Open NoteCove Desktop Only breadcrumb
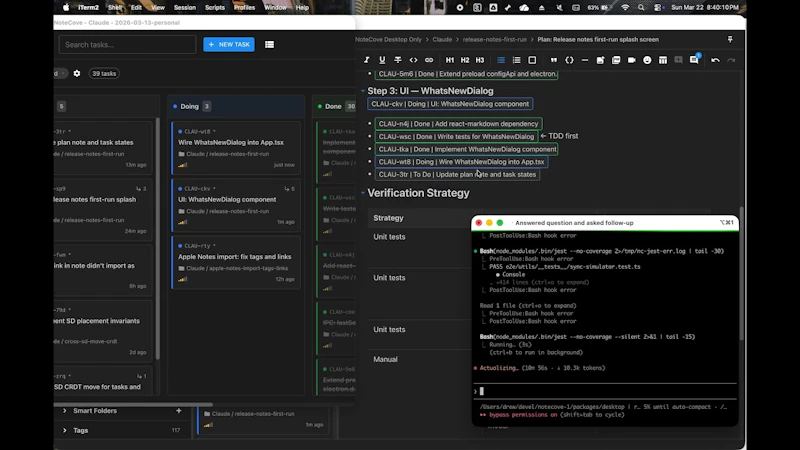The width and height of the screenshot is (800, 450). 388,39
